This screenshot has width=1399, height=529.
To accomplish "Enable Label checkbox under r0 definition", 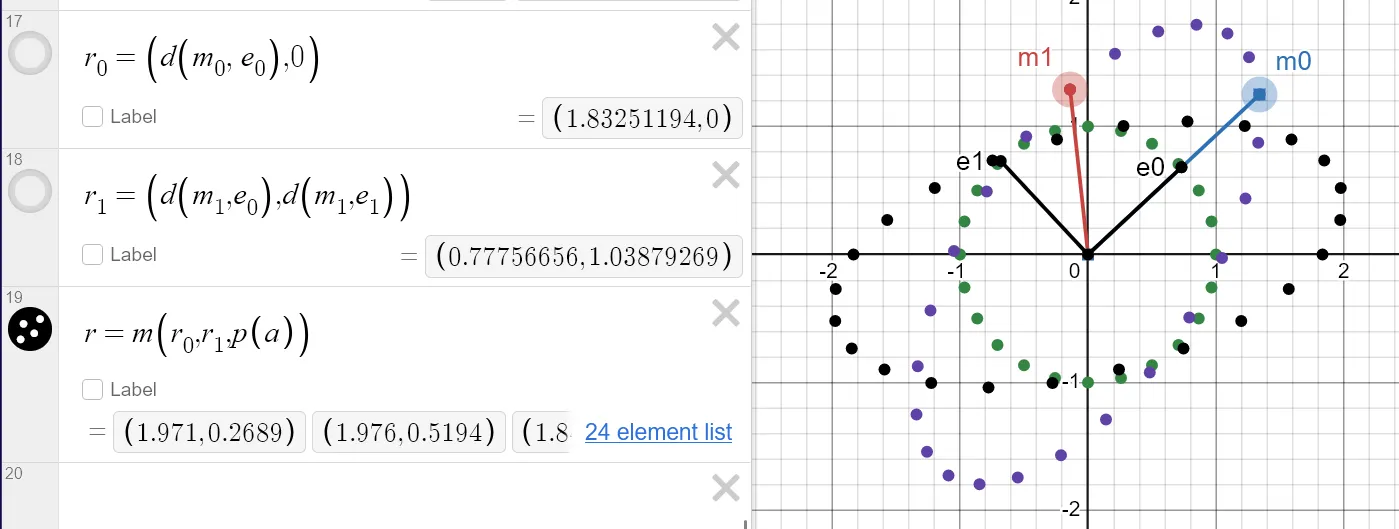I will point(92,117).
